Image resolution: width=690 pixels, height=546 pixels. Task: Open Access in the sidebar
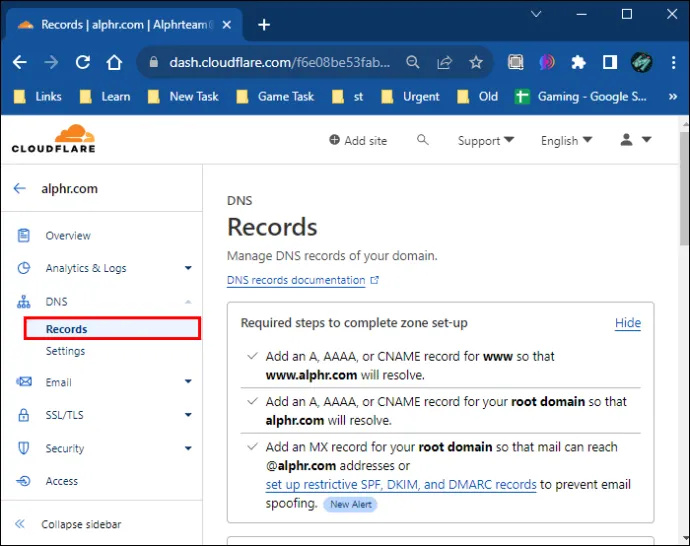[62, 481]
